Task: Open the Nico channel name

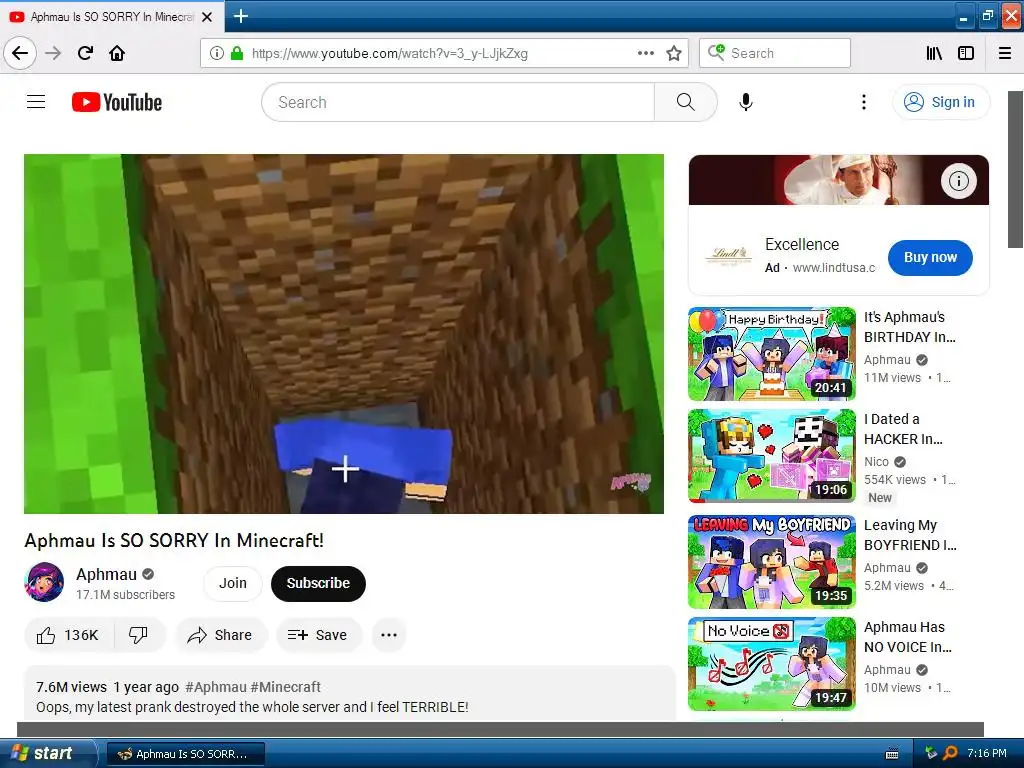Action: point(876,462)
